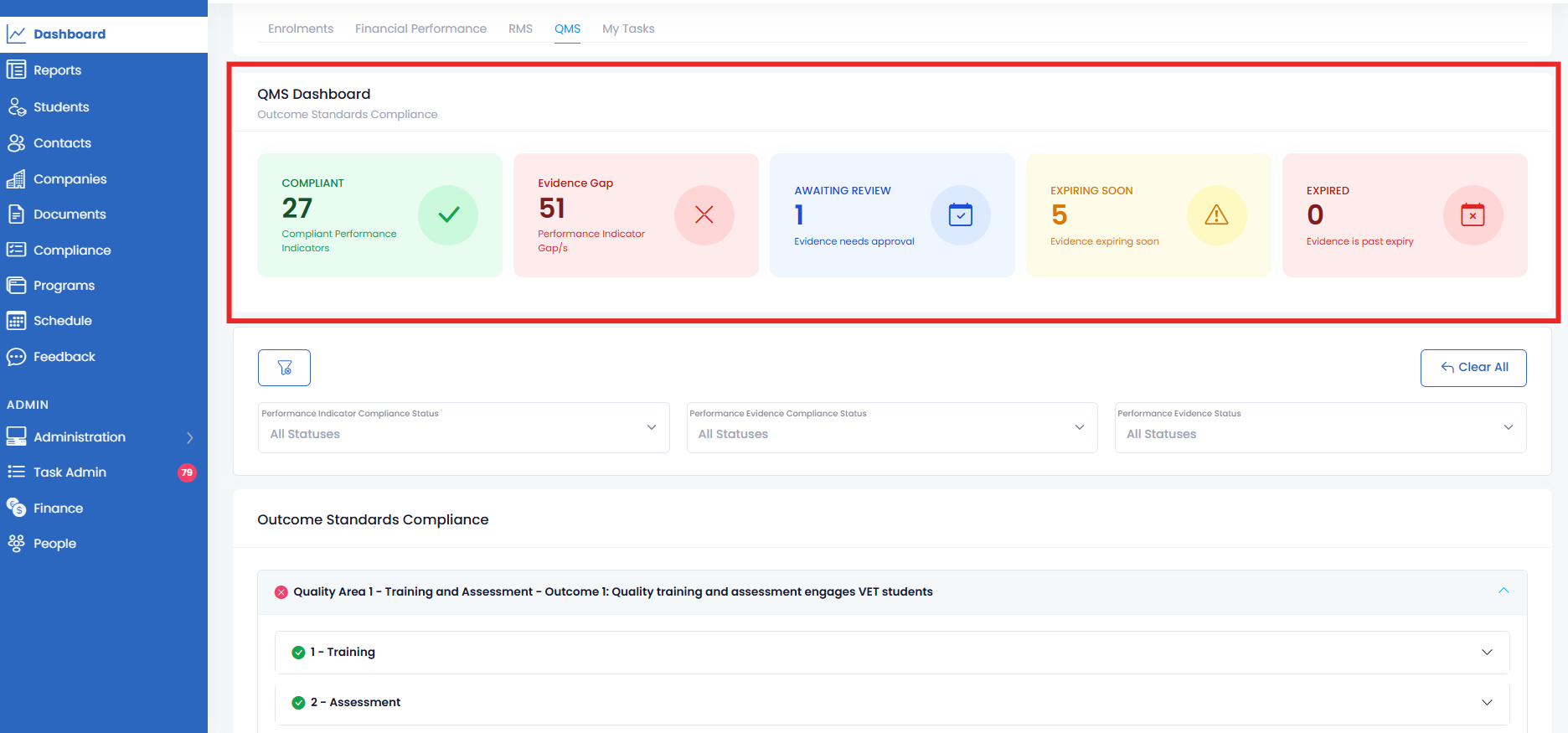Screen dimensions: 1568x733
Task: Click the Expired calendar icon
Action: click(x=1473, y=215)
